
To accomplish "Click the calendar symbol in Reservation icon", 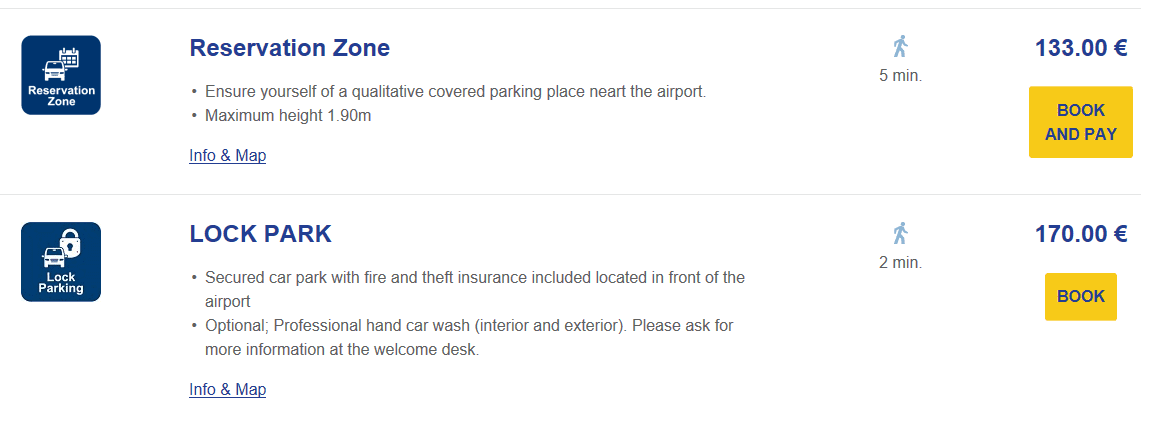I will (x=69, y=57).
